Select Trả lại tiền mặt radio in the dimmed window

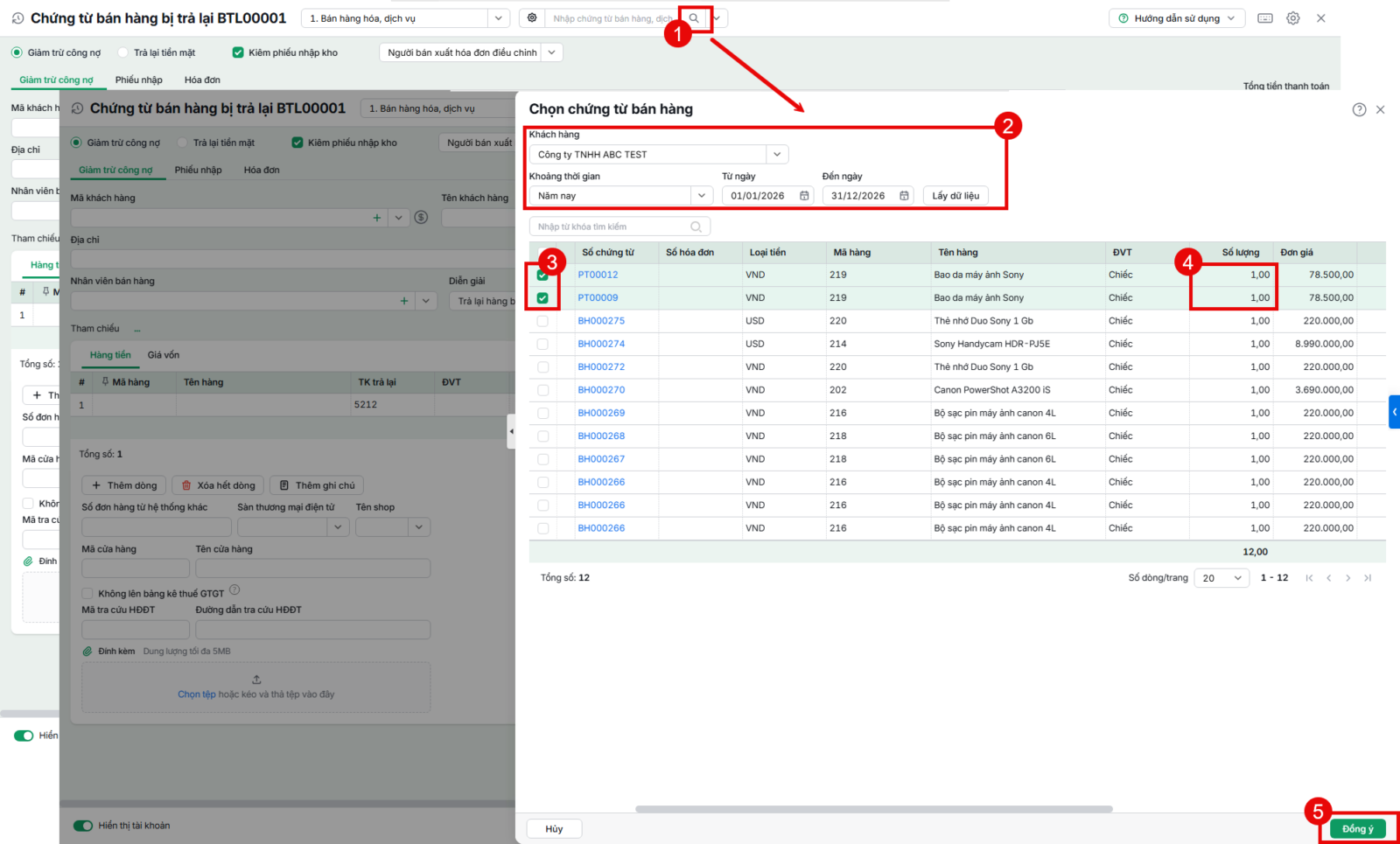point(182,143)
